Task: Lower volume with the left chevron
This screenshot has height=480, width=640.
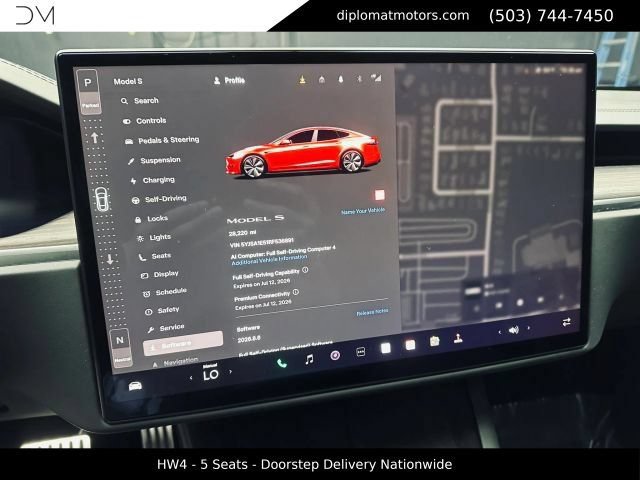Action: (500, 332)
